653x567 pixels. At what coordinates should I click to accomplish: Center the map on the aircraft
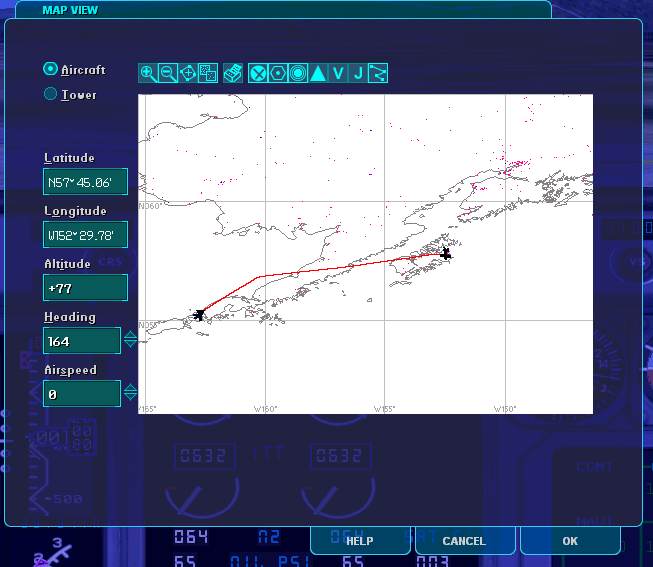(x=188, y=73)
